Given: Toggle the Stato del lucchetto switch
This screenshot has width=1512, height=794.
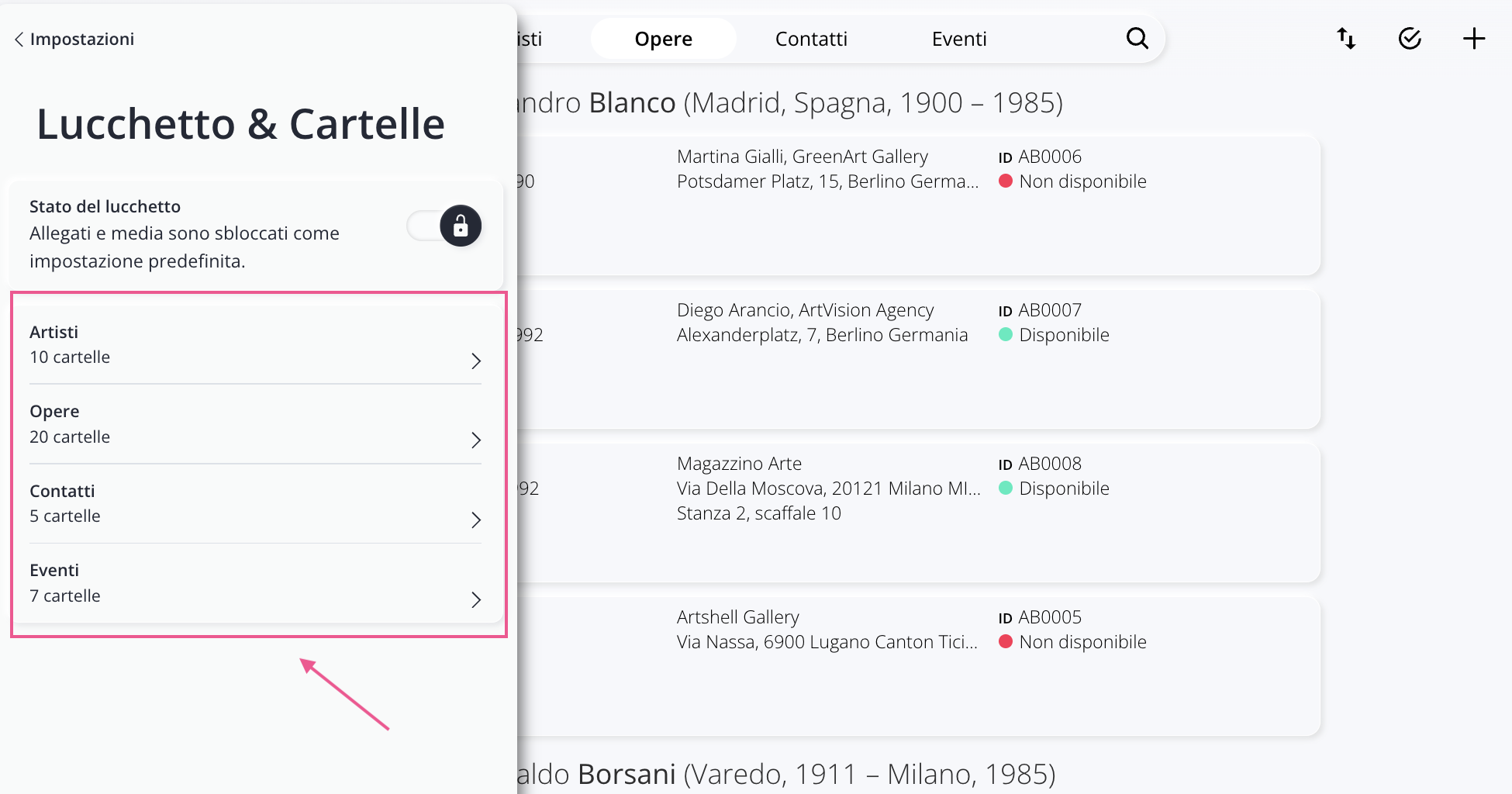Looking at the screenshot, I should click(445, 226).
